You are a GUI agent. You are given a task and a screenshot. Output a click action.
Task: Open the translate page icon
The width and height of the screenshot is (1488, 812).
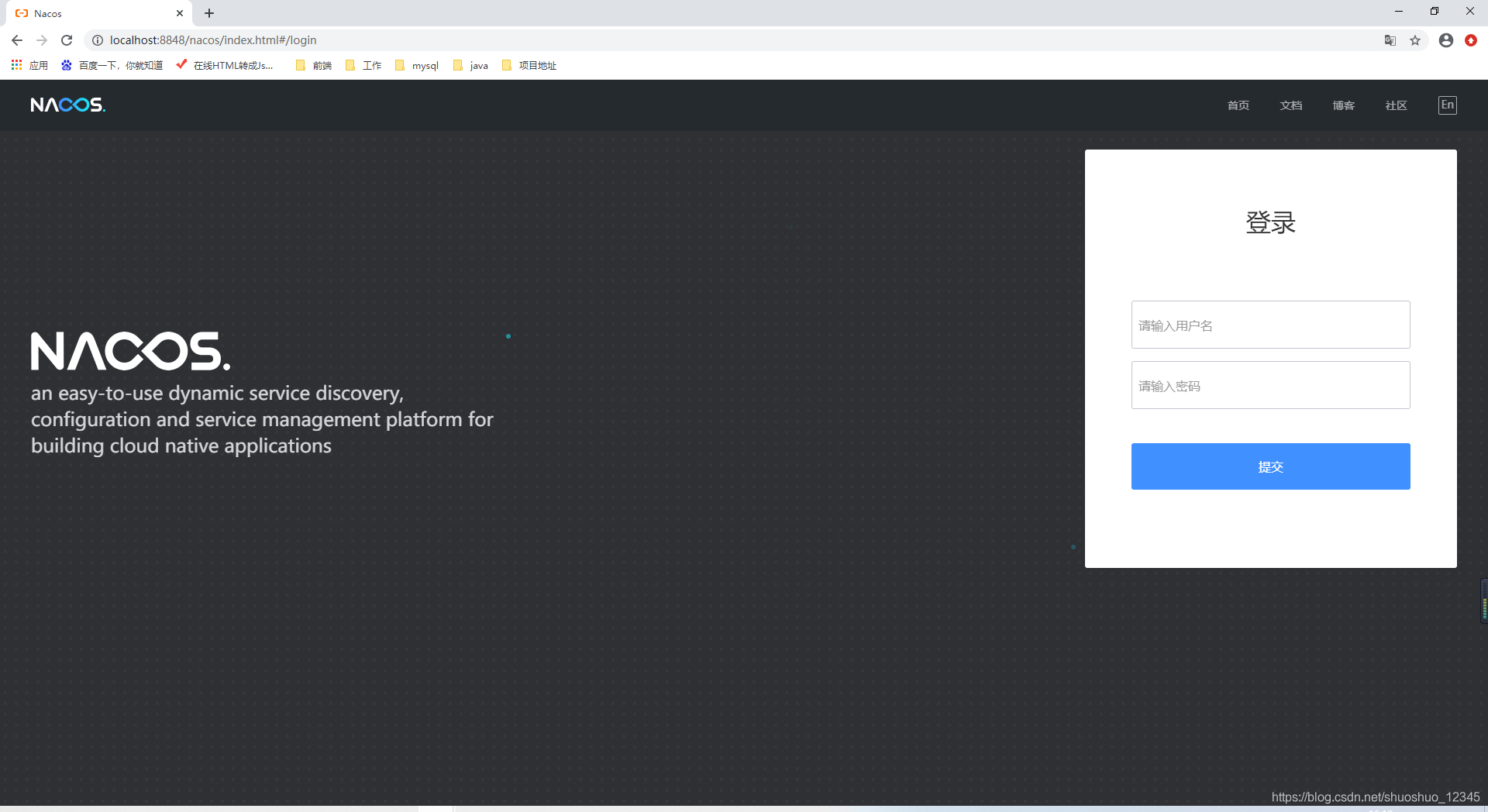tap(1390, 40)
